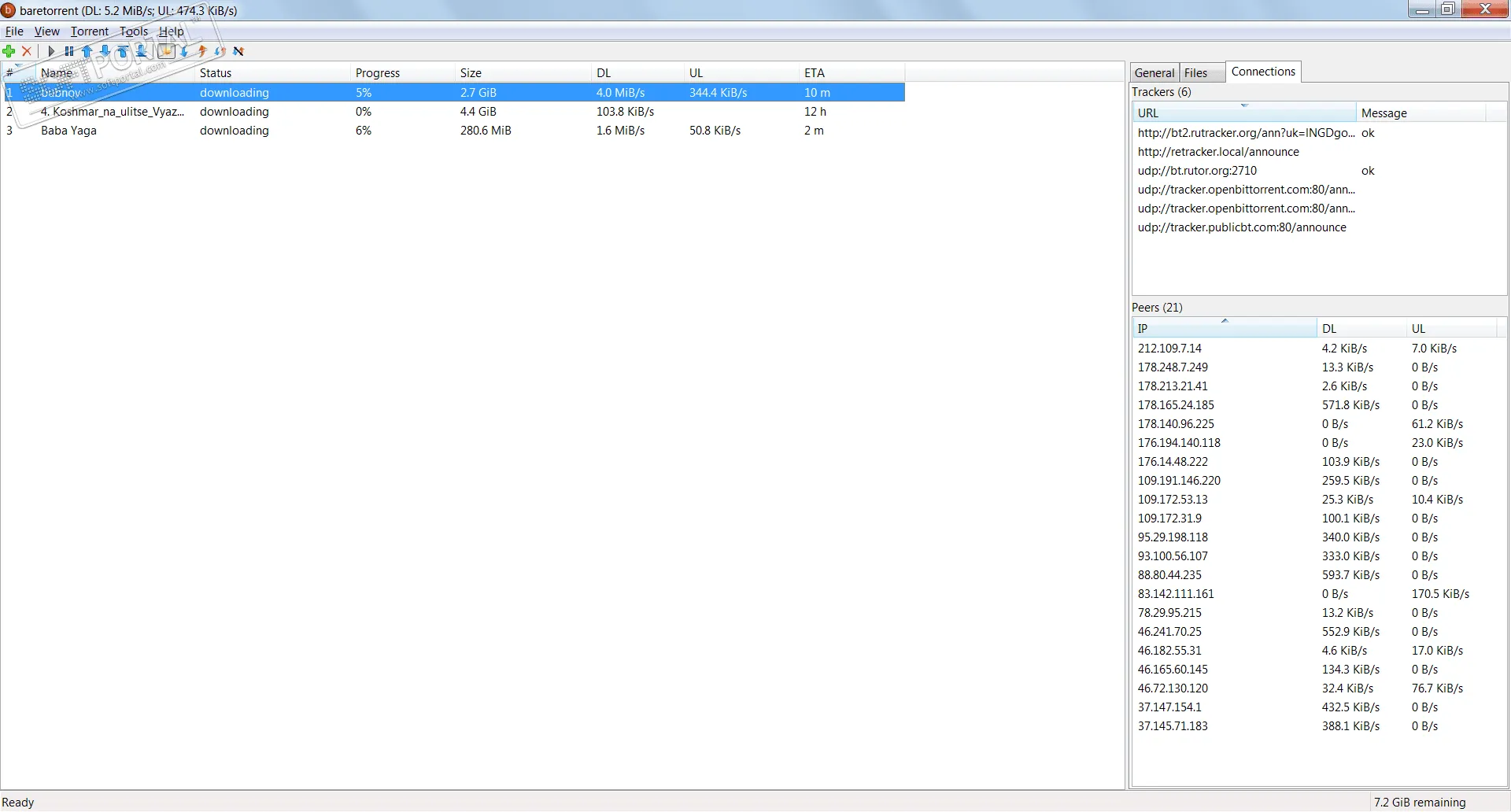The image size is (1511, 812).
Task: Click the move to top arrow icon
Action: pyautogui.click(x=123, y=51)
